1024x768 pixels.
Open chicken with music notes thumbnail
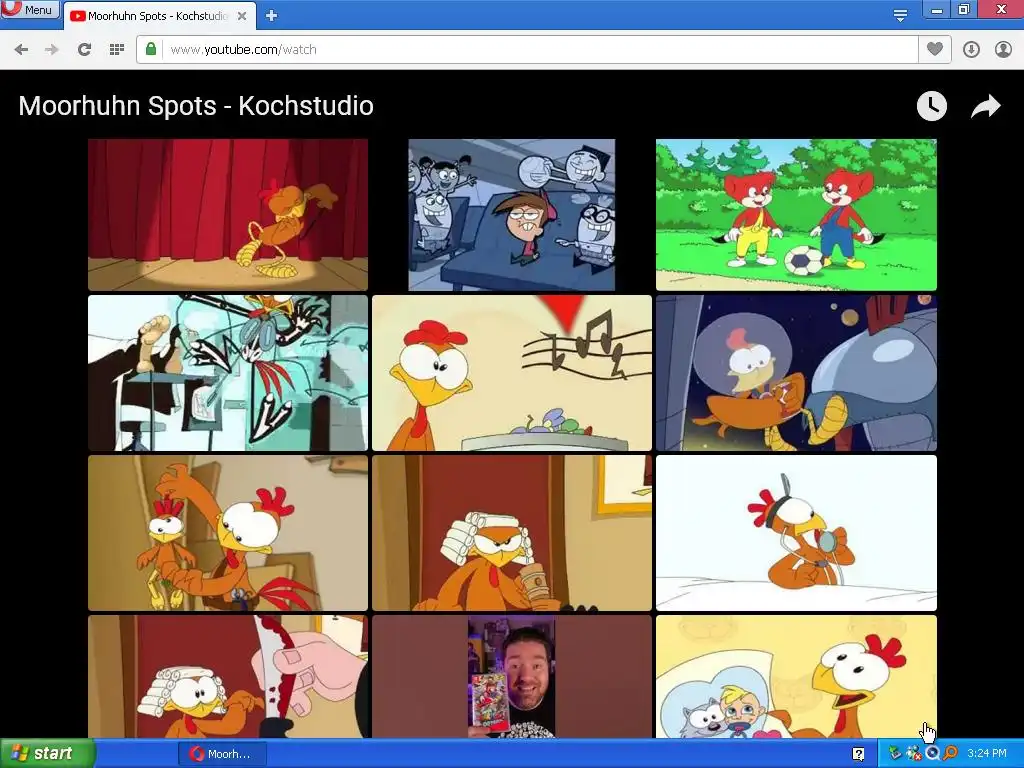(x=511, y=373)
